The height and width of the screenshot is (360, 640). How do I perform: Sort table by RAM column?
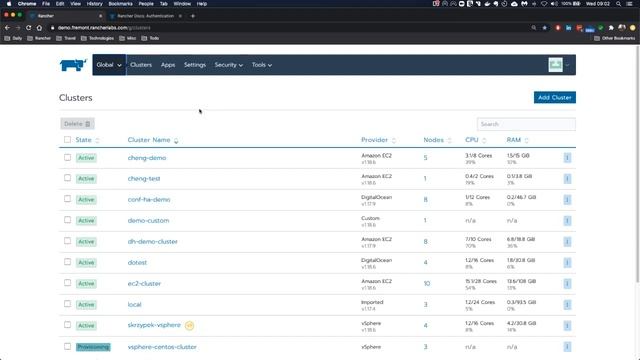pos(518,140)
